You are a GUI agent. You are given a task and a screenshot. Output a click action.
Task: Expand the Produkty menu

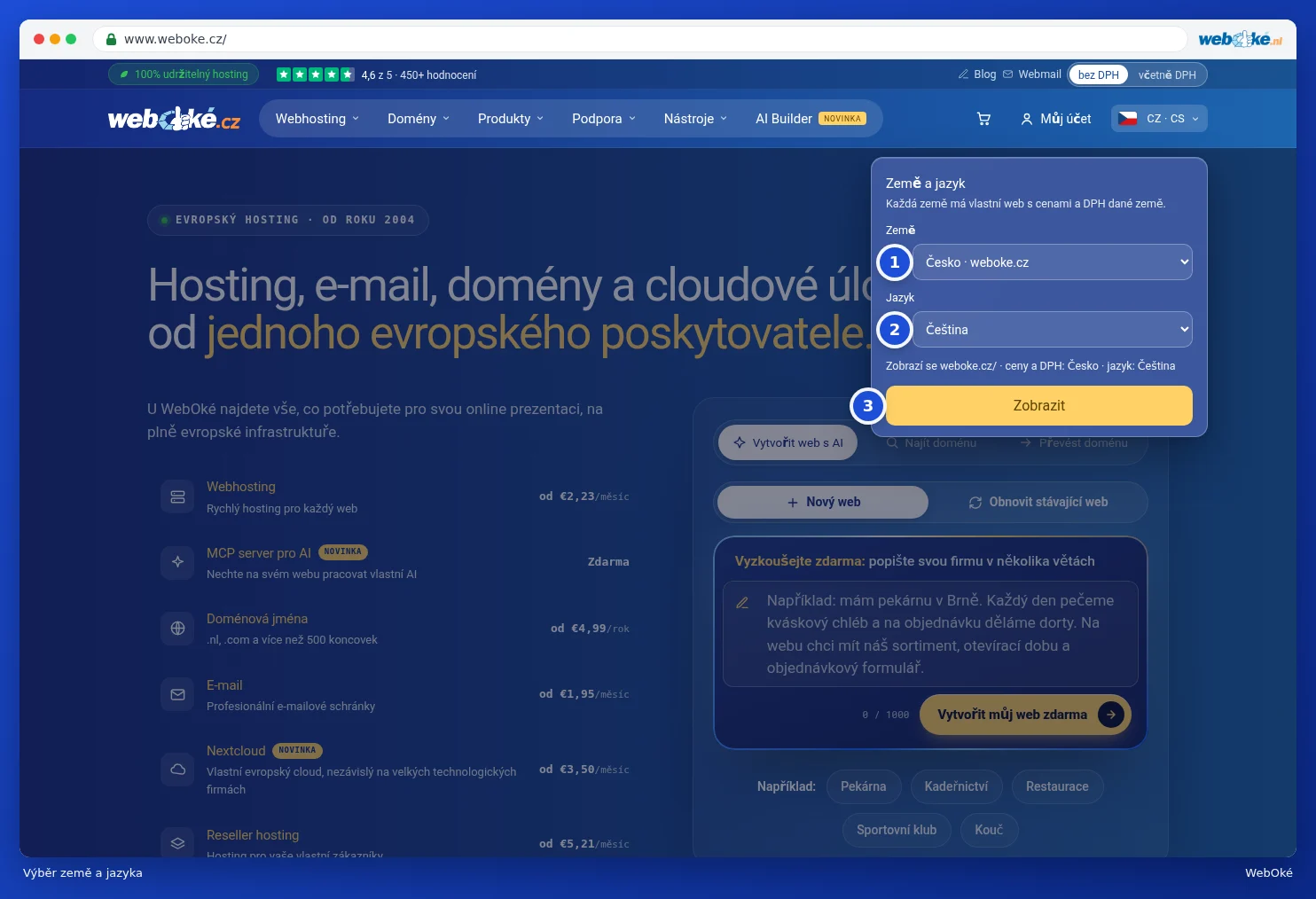pos(511,119)
